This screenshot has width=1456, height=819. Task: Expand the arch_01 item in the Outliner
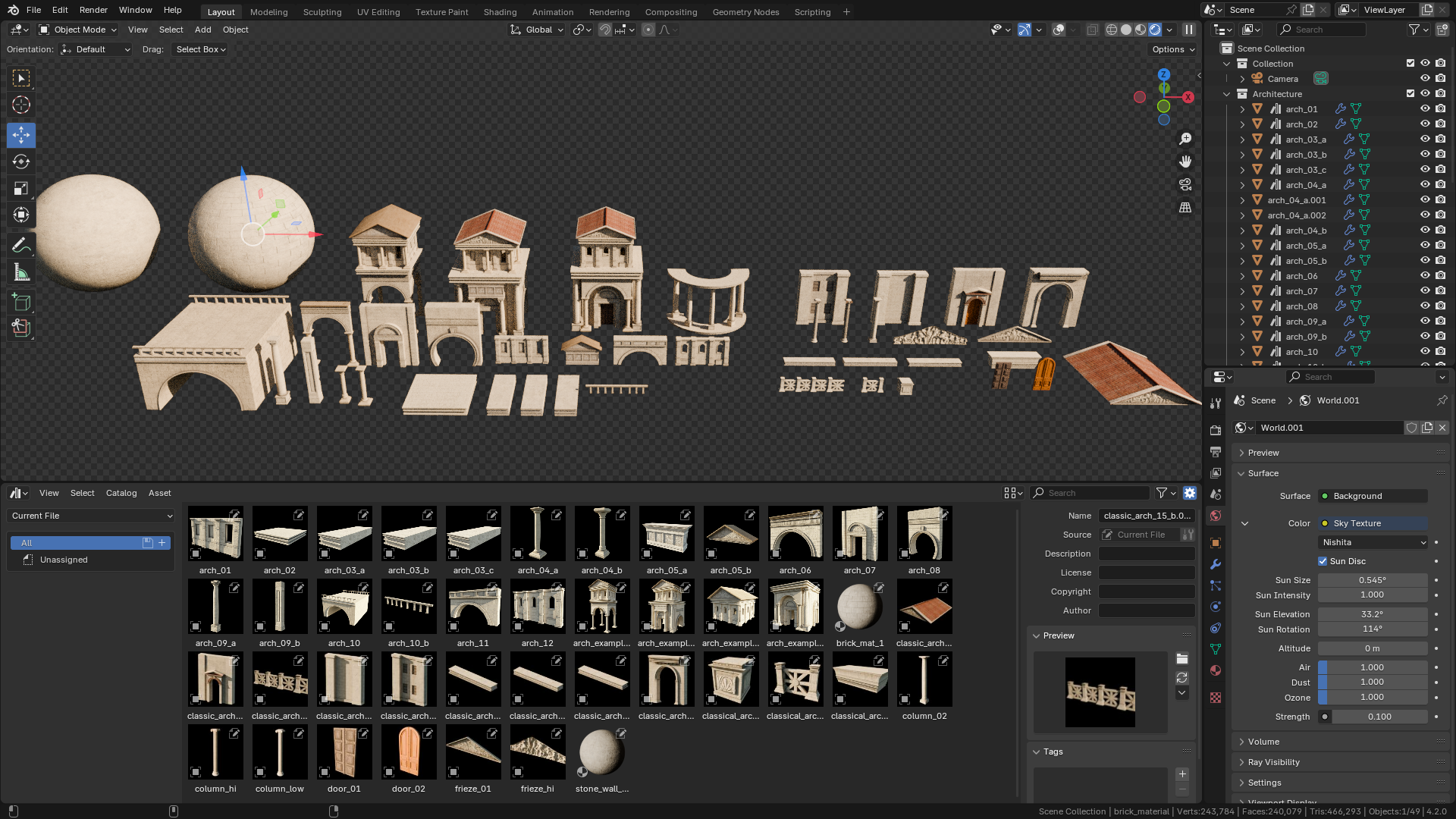(1241, 108)
